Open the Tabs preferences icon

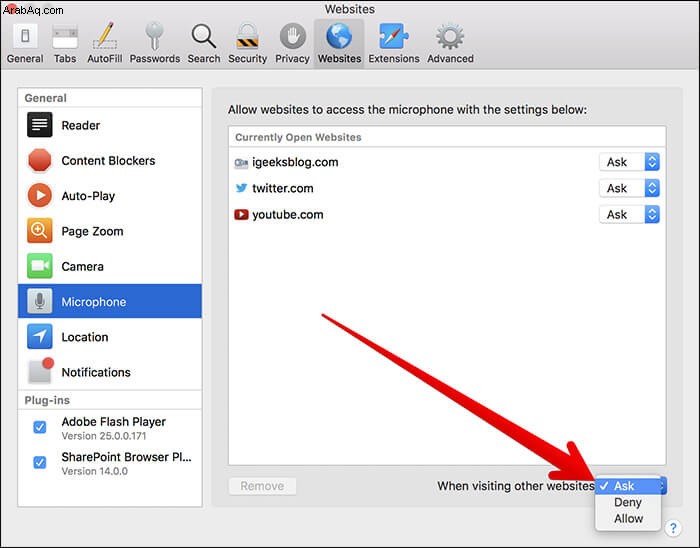(65, 37)
